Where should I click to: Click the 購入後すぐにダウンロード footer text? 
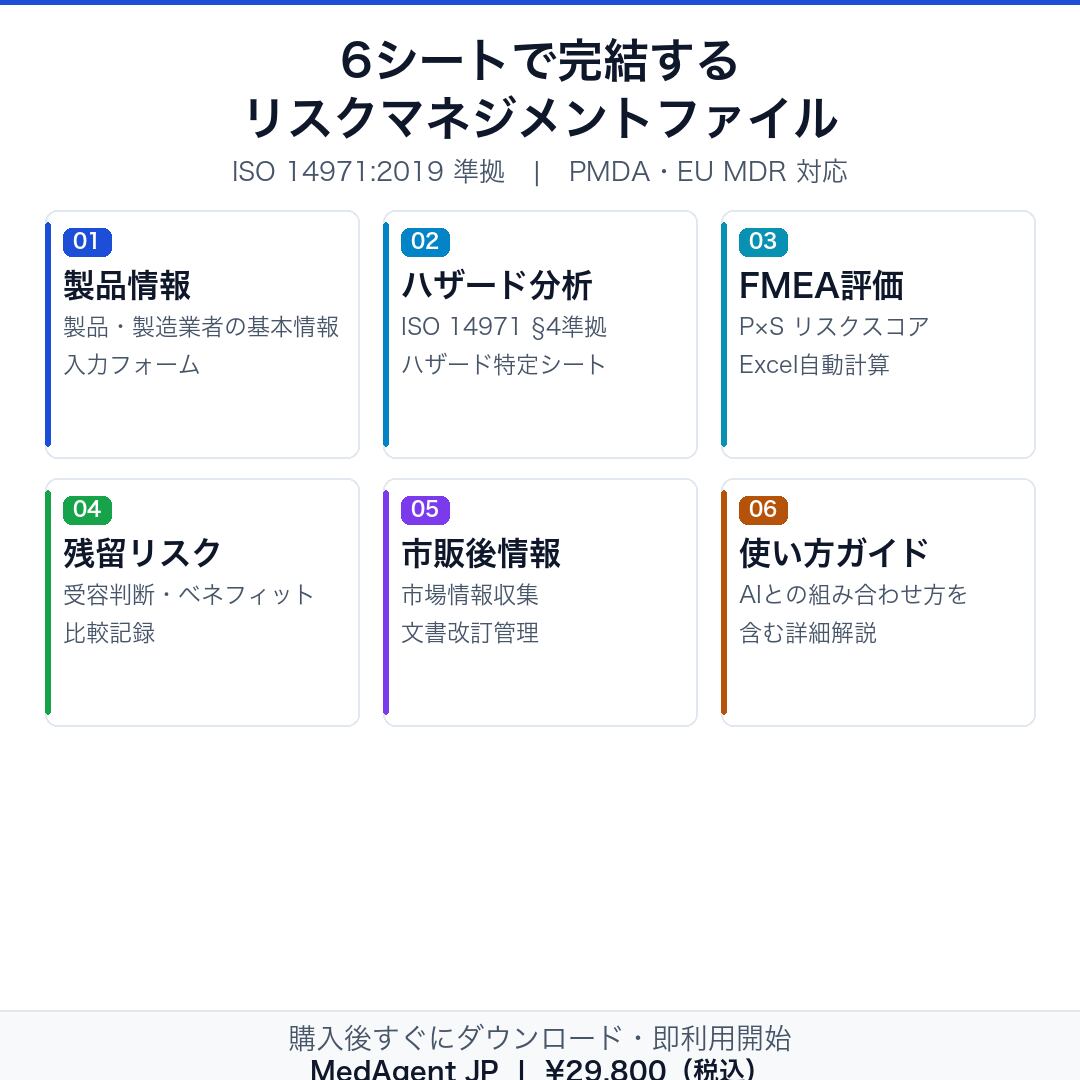pos(540,1038)
